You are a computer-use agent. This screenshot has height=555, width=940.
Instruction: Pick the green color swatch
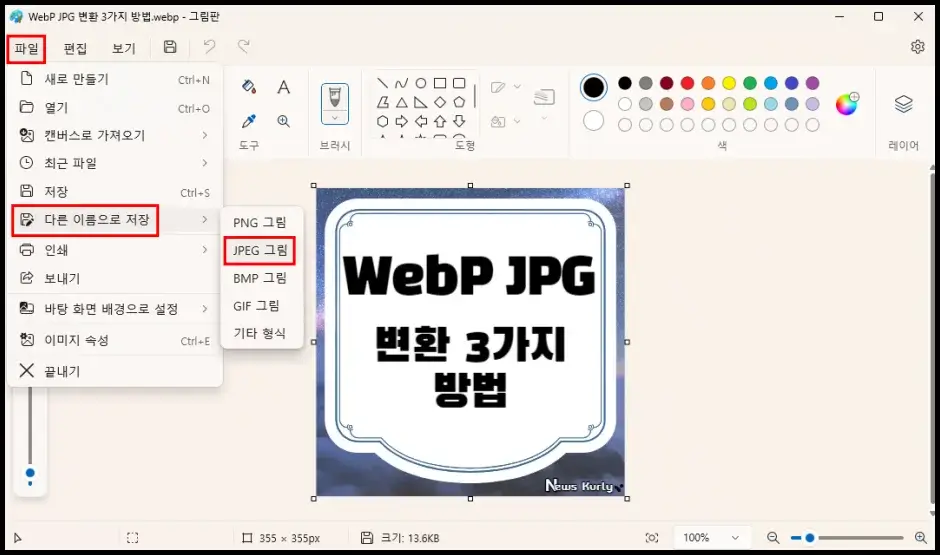pos(750,83)
